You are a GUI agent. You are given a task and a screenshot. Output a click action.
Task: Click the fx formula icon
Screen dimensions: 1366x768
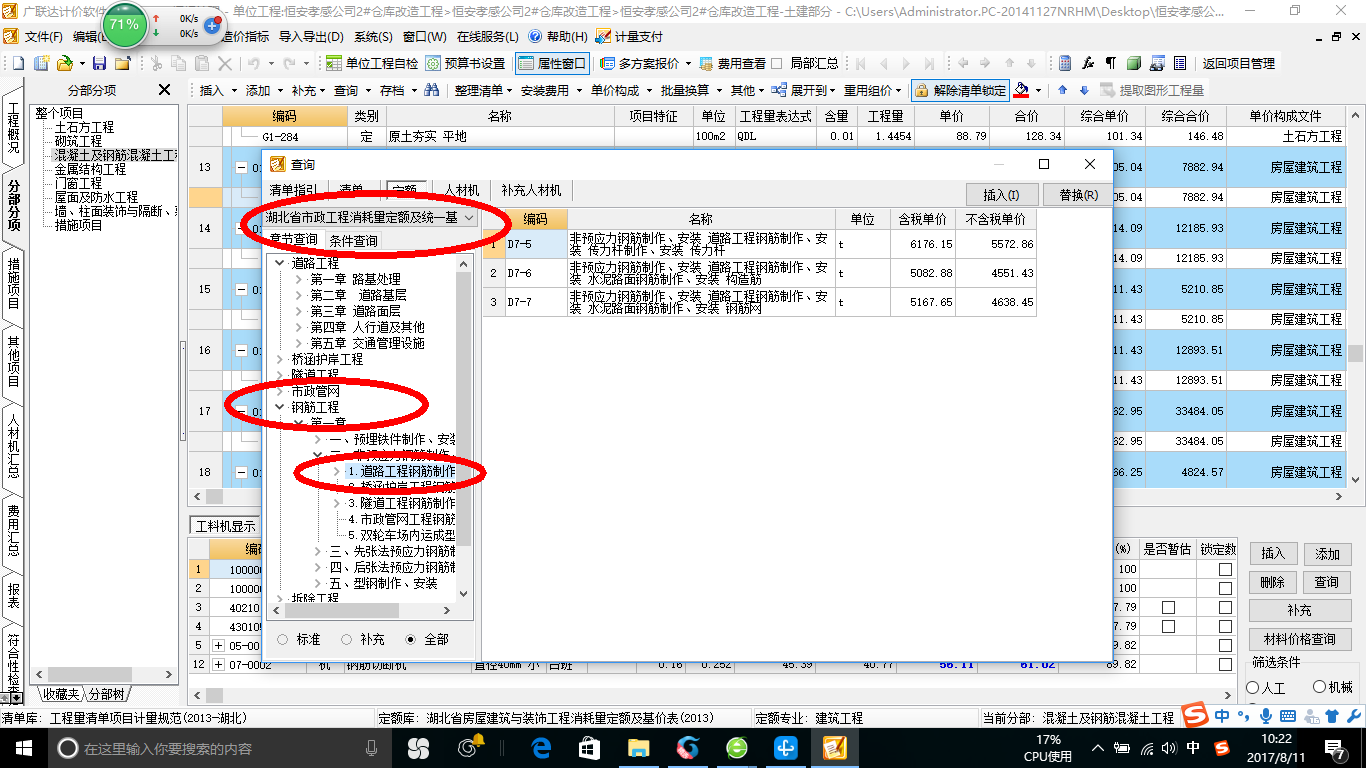(1088, 63)
